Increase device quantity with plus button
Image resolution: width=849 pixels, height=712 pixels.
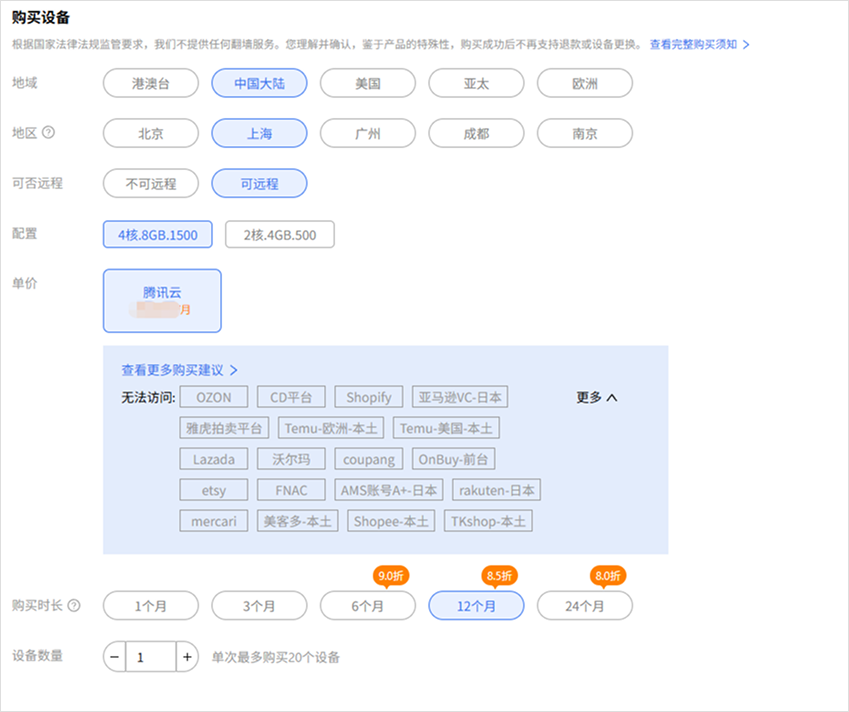186,657
